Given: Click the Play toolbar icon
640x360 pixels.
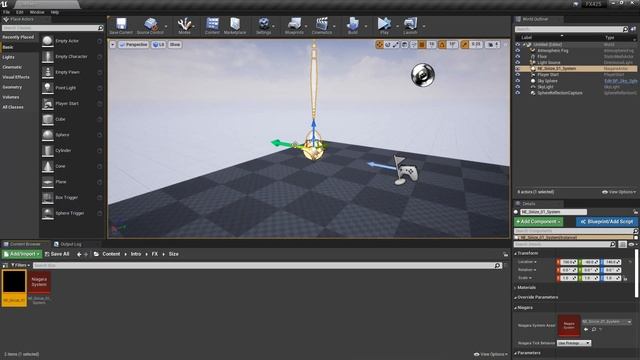Looking at the screenshot, I should (384, 26).
